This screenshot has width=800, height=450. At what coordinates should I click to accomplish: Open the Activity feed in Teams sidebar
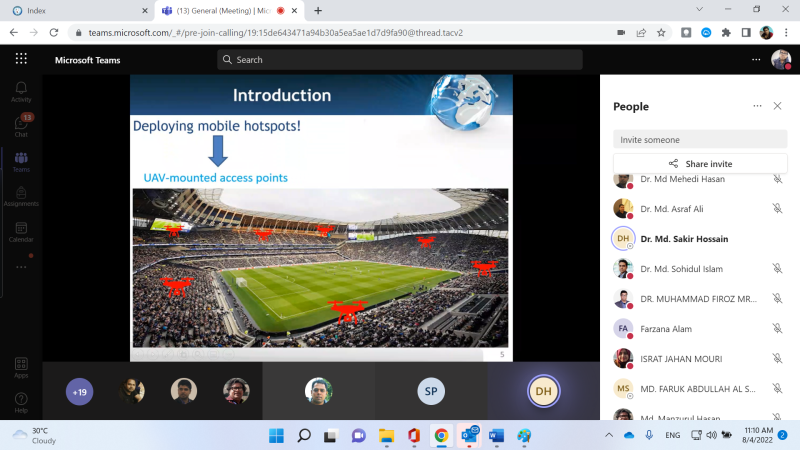coord(21,92)
